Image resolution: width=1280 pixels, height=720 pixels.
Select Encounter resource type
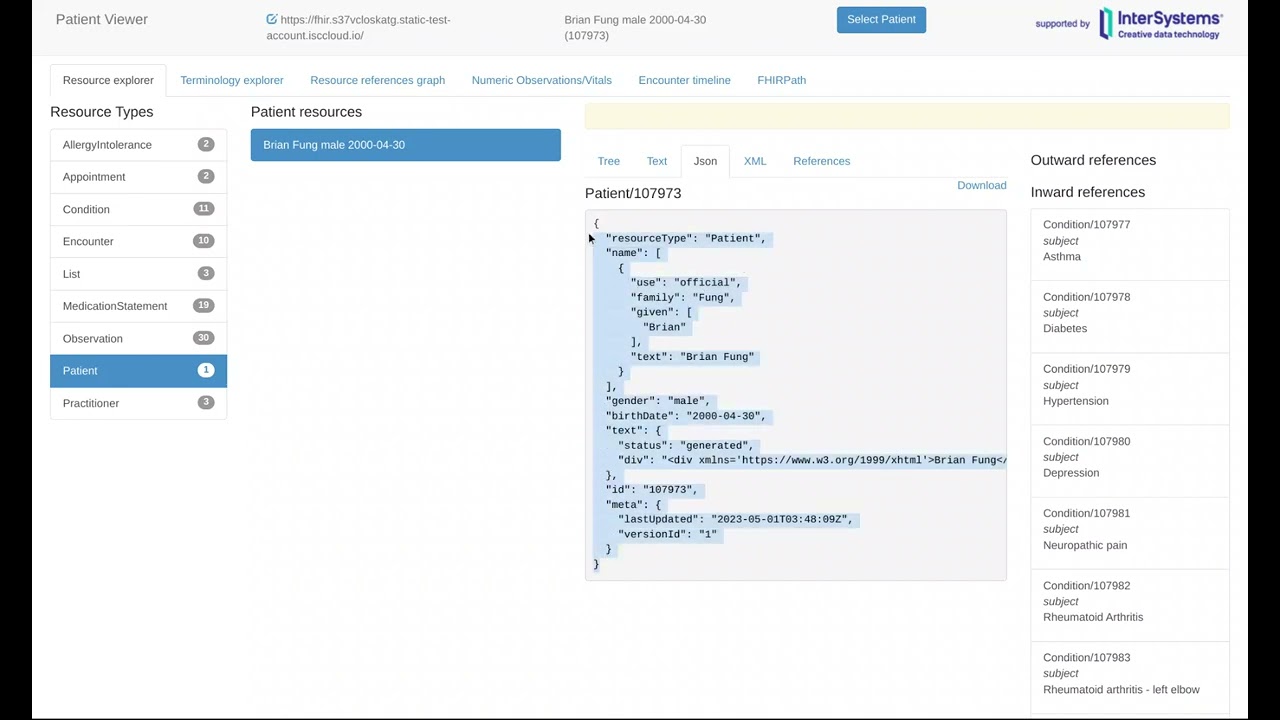[138, 241]
